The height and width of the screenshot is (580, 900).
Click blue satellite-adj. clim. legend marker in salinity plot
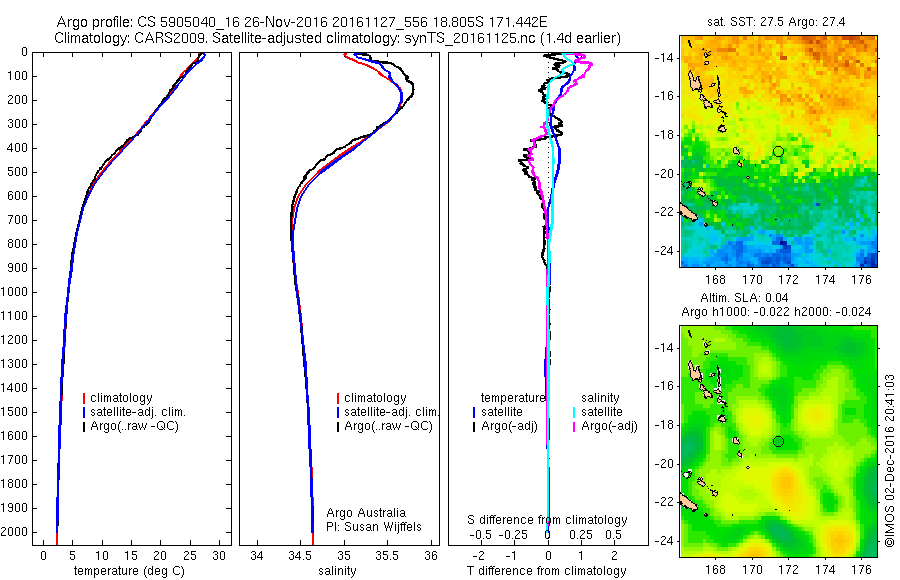(x=338, y=412)
